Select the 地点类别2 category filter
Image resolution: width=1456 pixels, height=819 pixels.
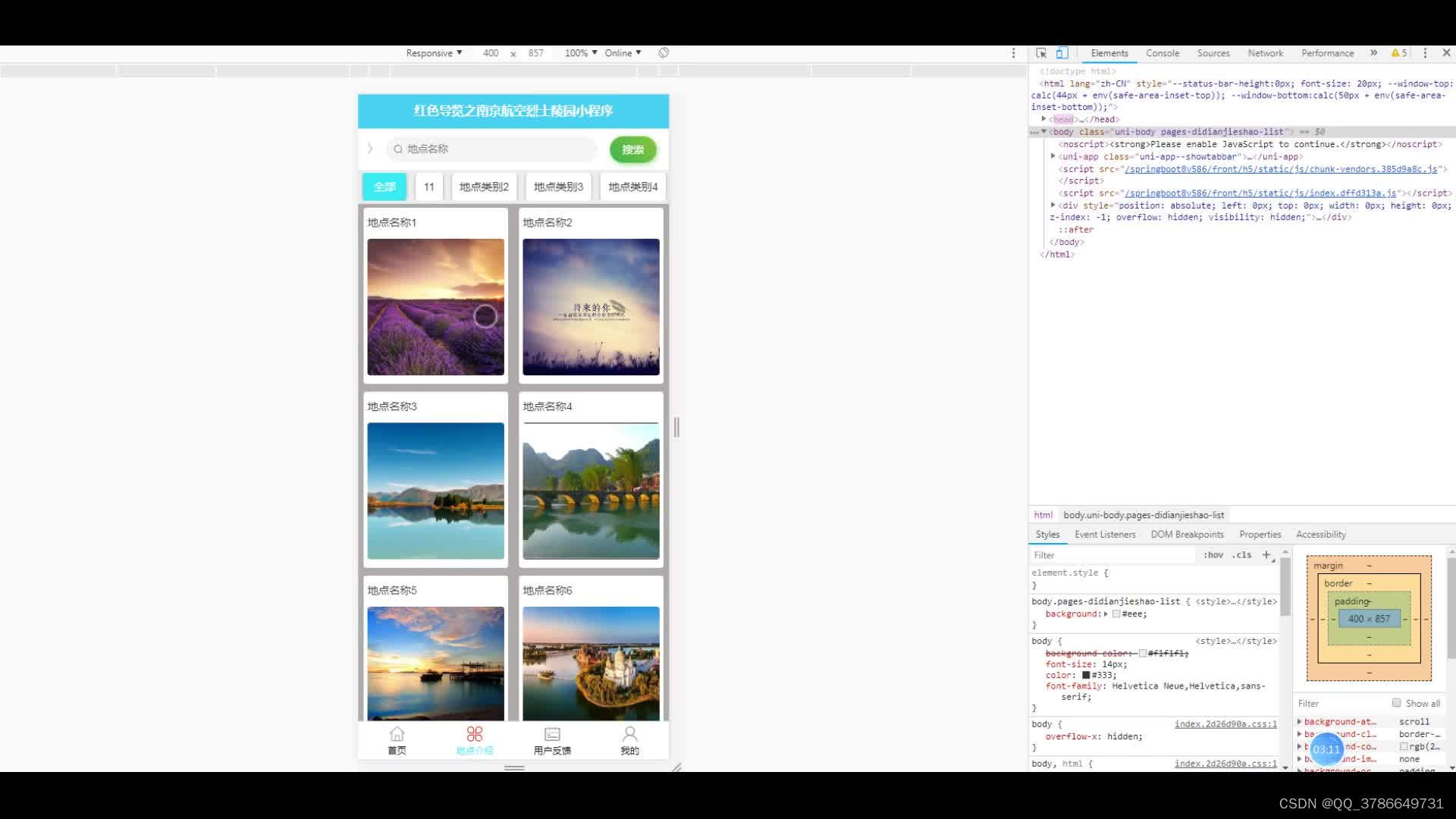pyautogui.click(x=484, y=187)
